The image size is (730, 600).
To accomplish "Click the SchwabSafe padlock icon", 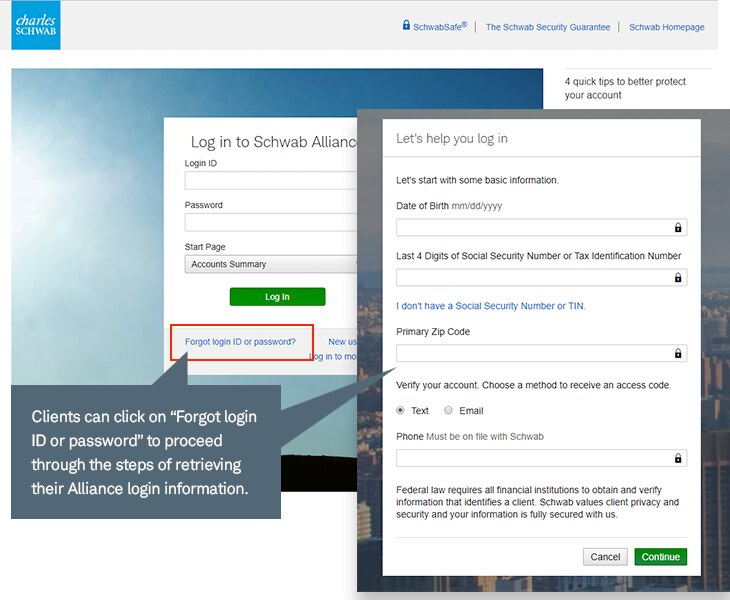I will pyautogui.click(x=406, y=25).
